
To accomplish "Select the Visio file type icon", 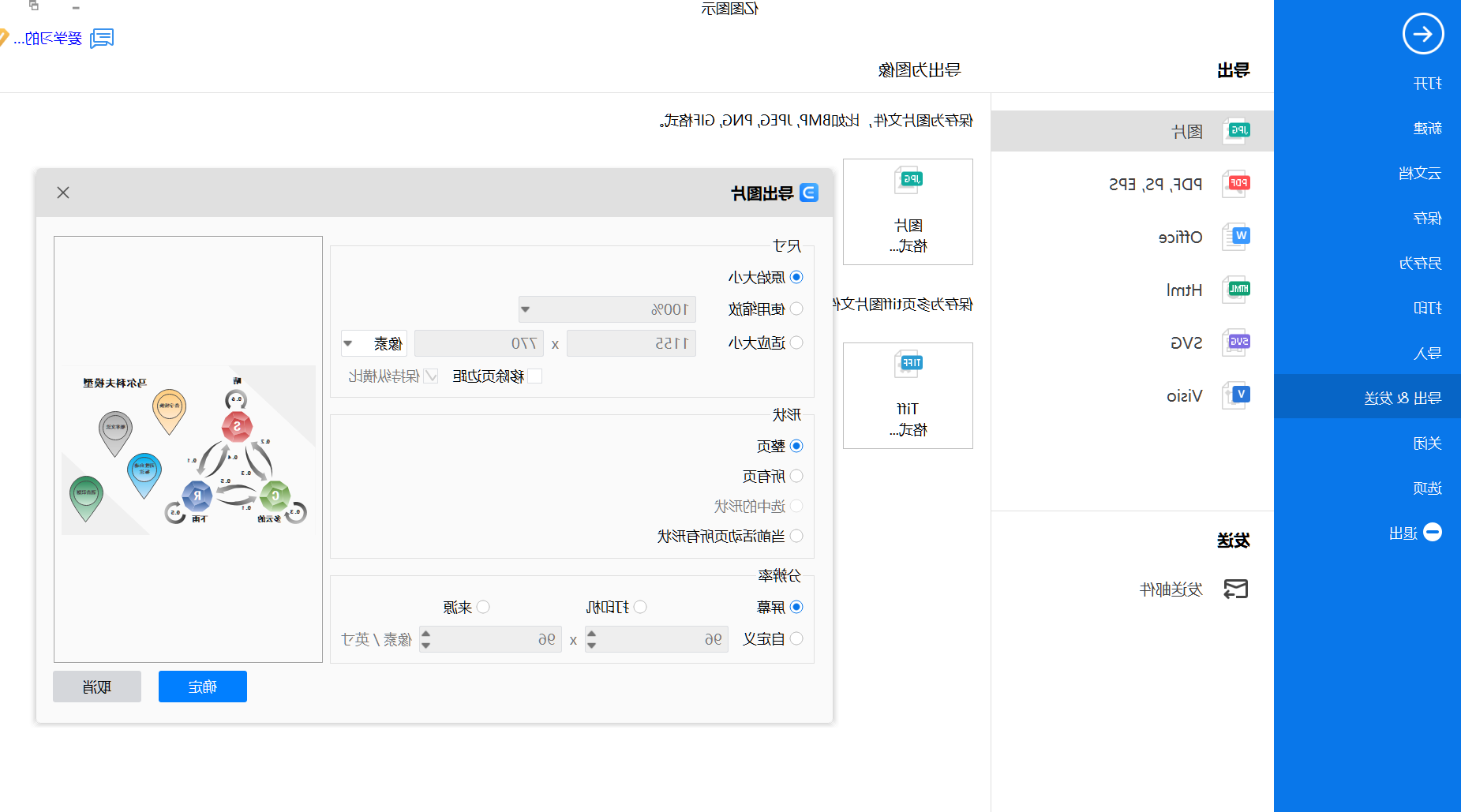I will [1237, 395].
